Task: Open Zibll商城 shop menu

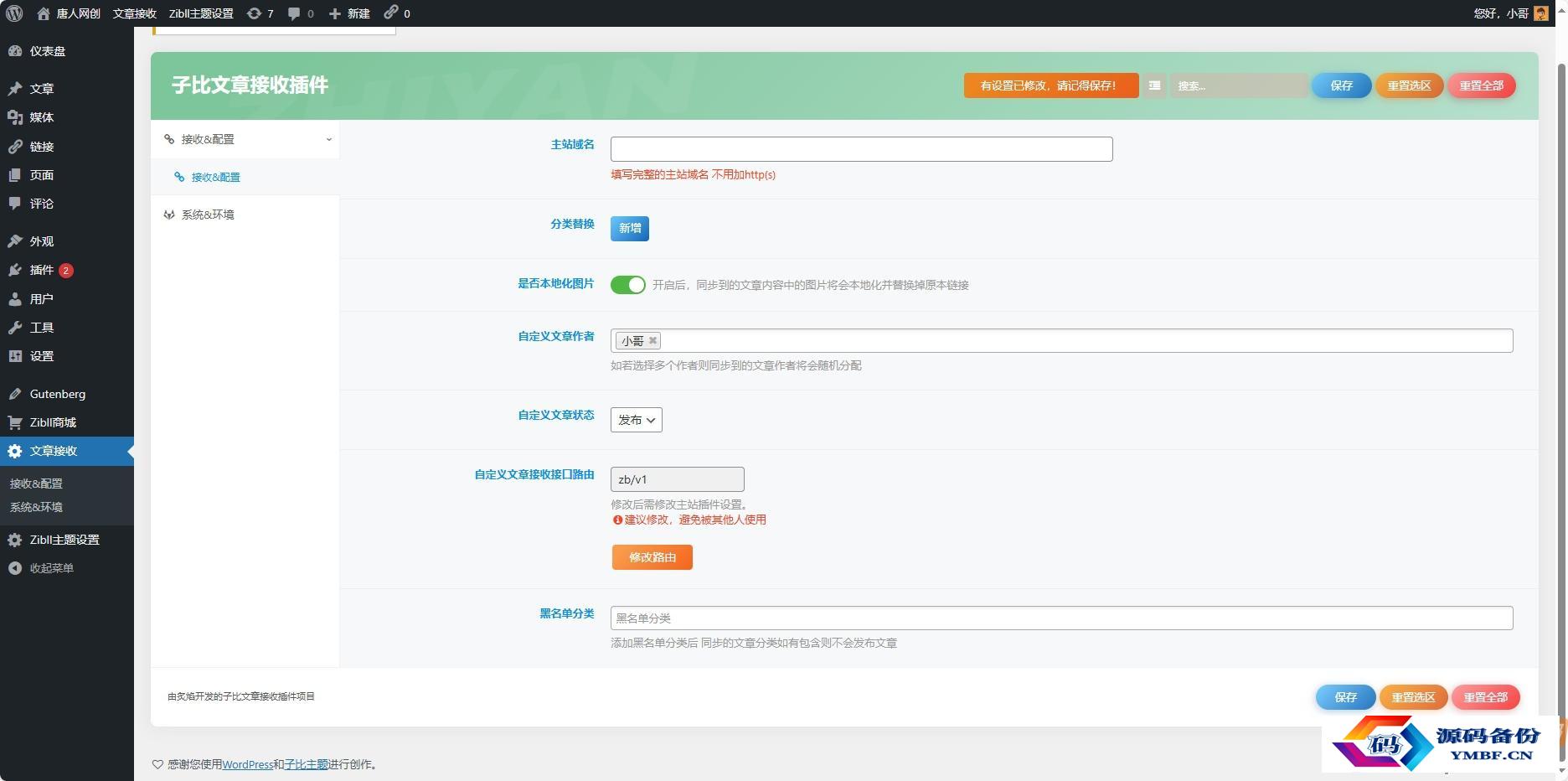Action: point(67,422)
